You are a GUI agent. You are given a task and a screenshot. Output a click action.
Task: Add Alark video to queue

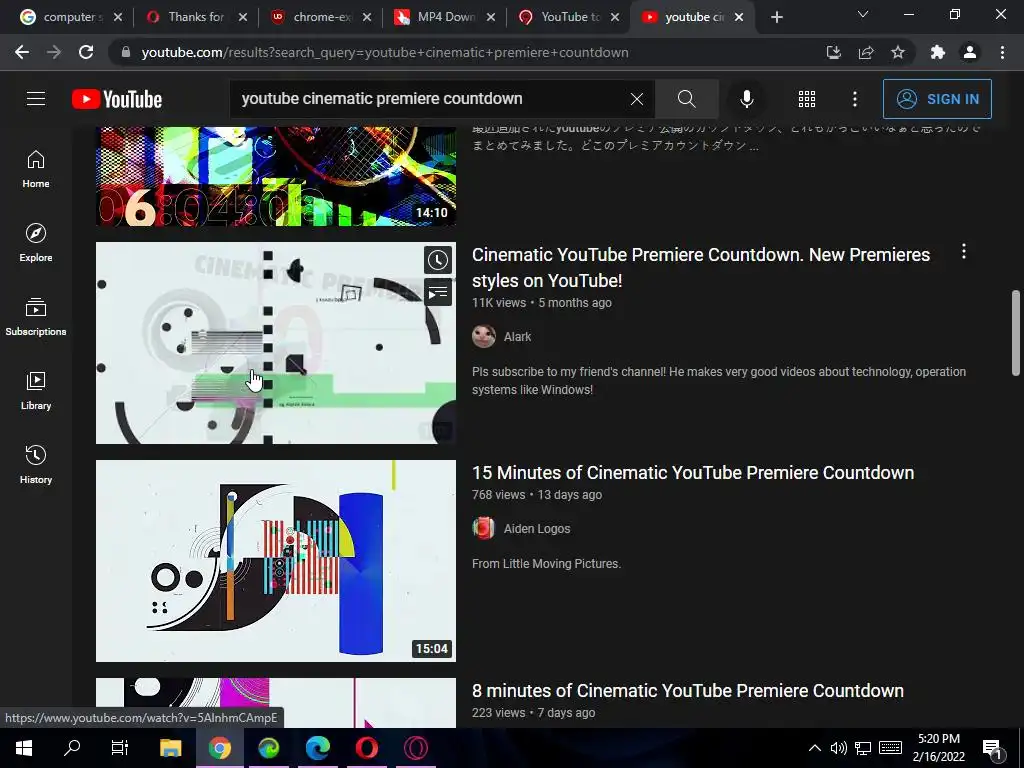(438, 292)
